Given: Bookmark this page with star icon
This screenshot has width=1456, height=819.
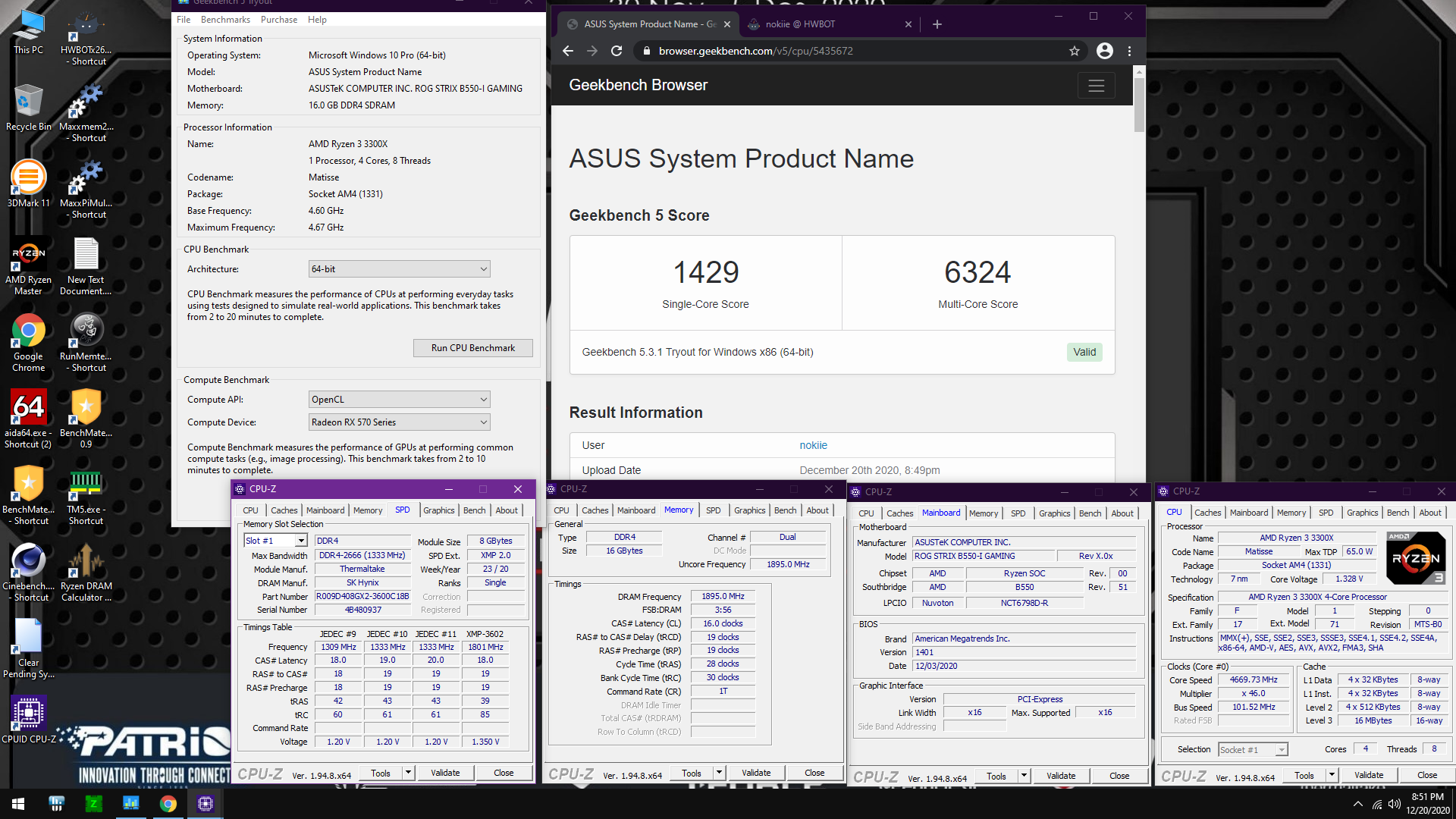Looking at the screenshot, I should [x=1074, y=51].
